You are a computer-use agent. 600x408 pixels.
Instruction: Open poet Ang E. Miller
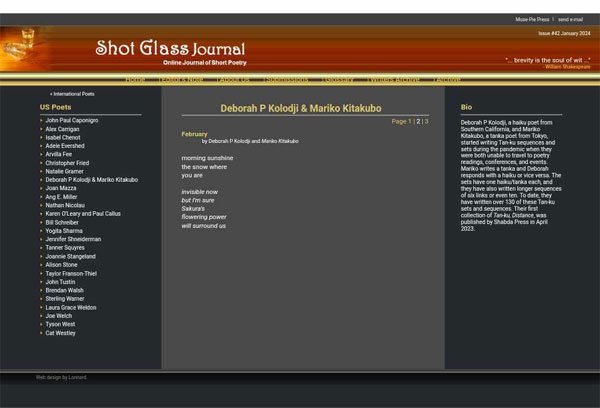(61, 197)
